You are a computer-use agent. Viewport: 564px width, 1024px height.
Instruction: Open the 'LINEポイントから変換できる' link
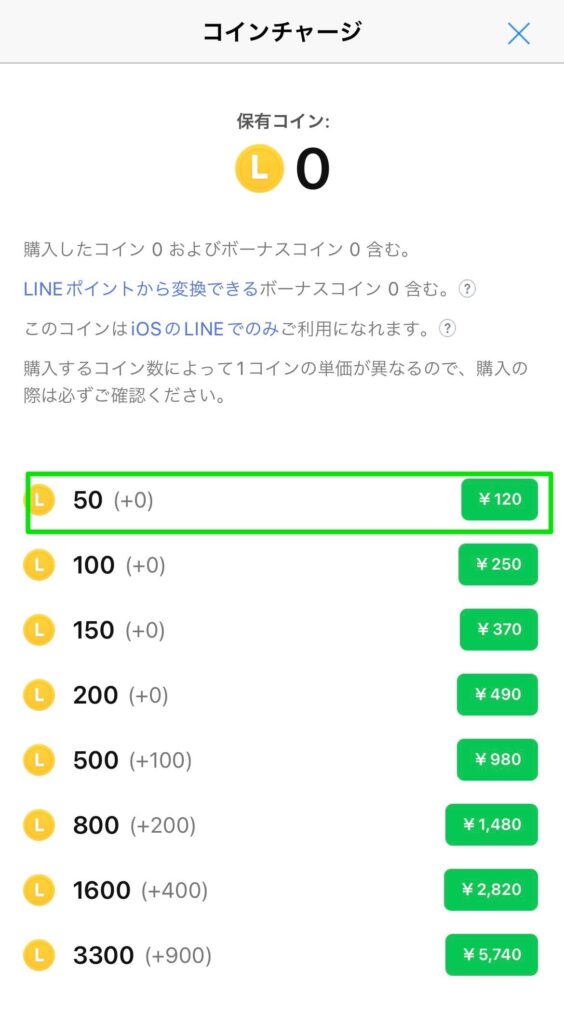pyautogui.click(x=141, y=289)
